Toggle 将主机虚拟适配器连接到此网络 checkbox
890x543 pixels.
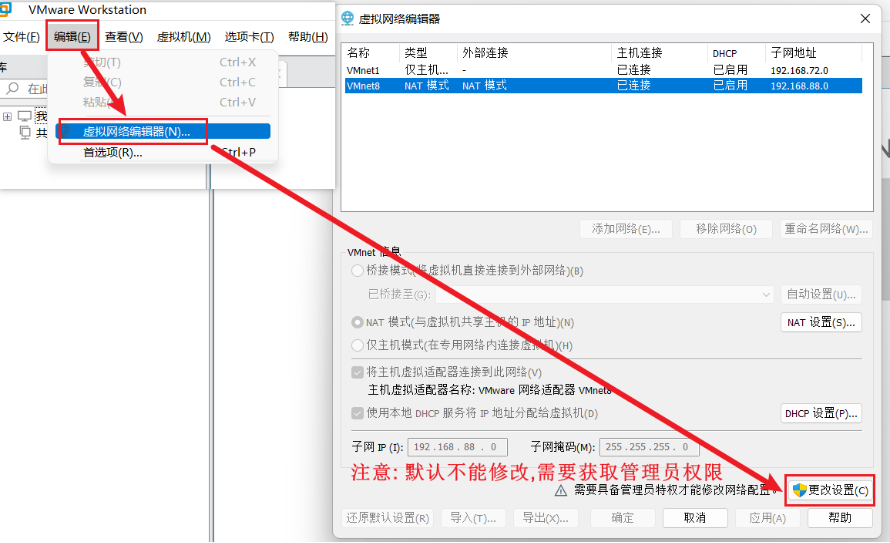[x=357, y=372]
